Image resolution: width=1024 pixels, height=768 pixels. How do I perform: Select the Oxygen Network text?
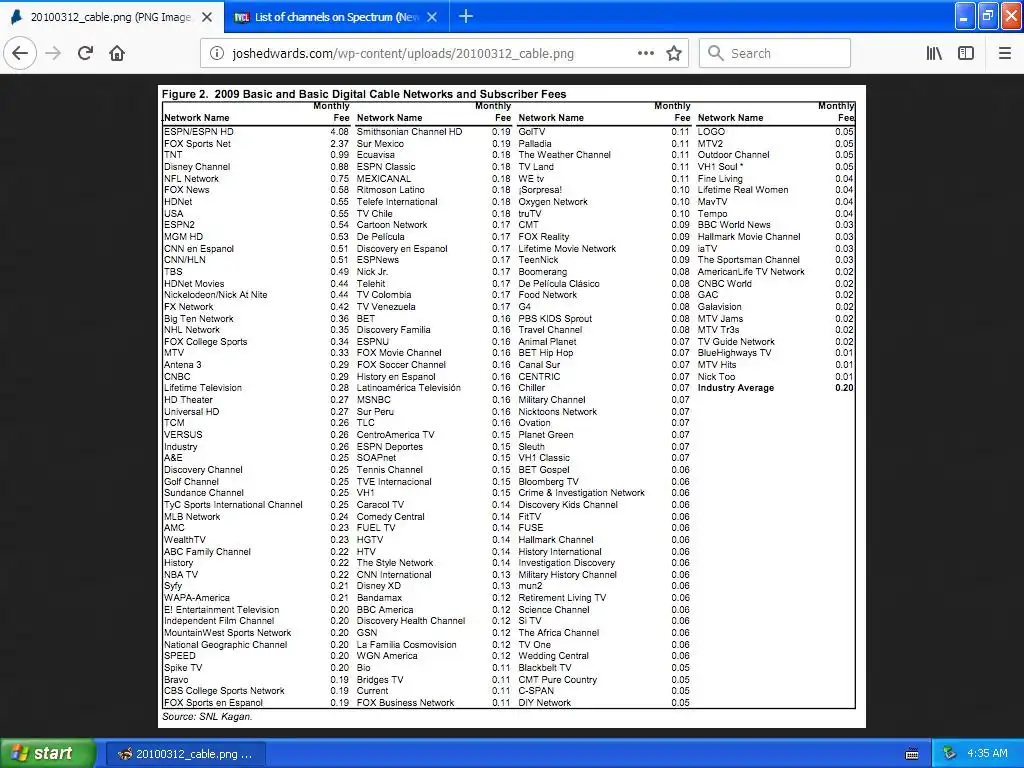[552, 202]
